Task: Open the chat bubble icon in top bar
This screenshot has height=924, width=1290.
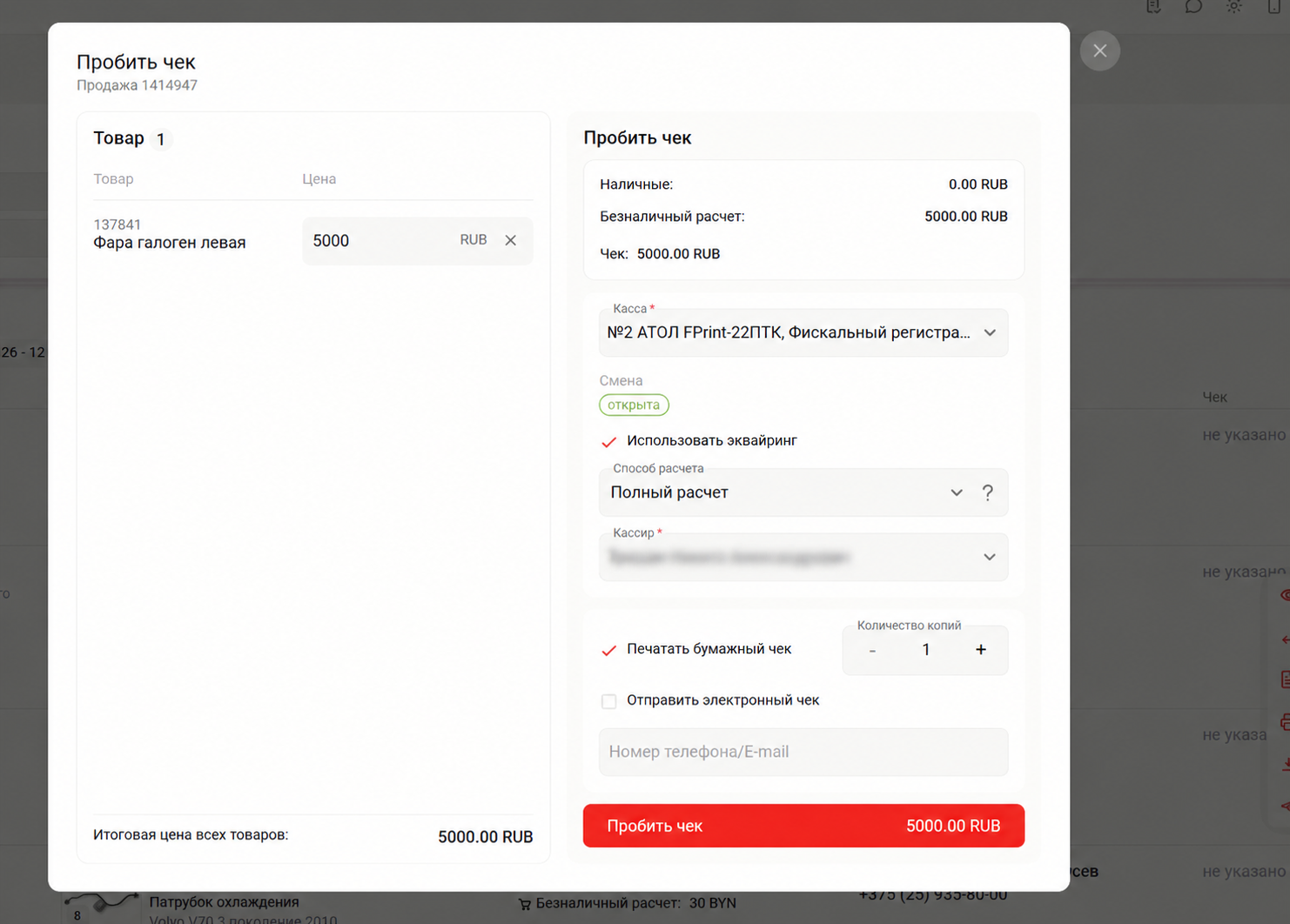Action: pyautogui.click(x=1193, y=6)
